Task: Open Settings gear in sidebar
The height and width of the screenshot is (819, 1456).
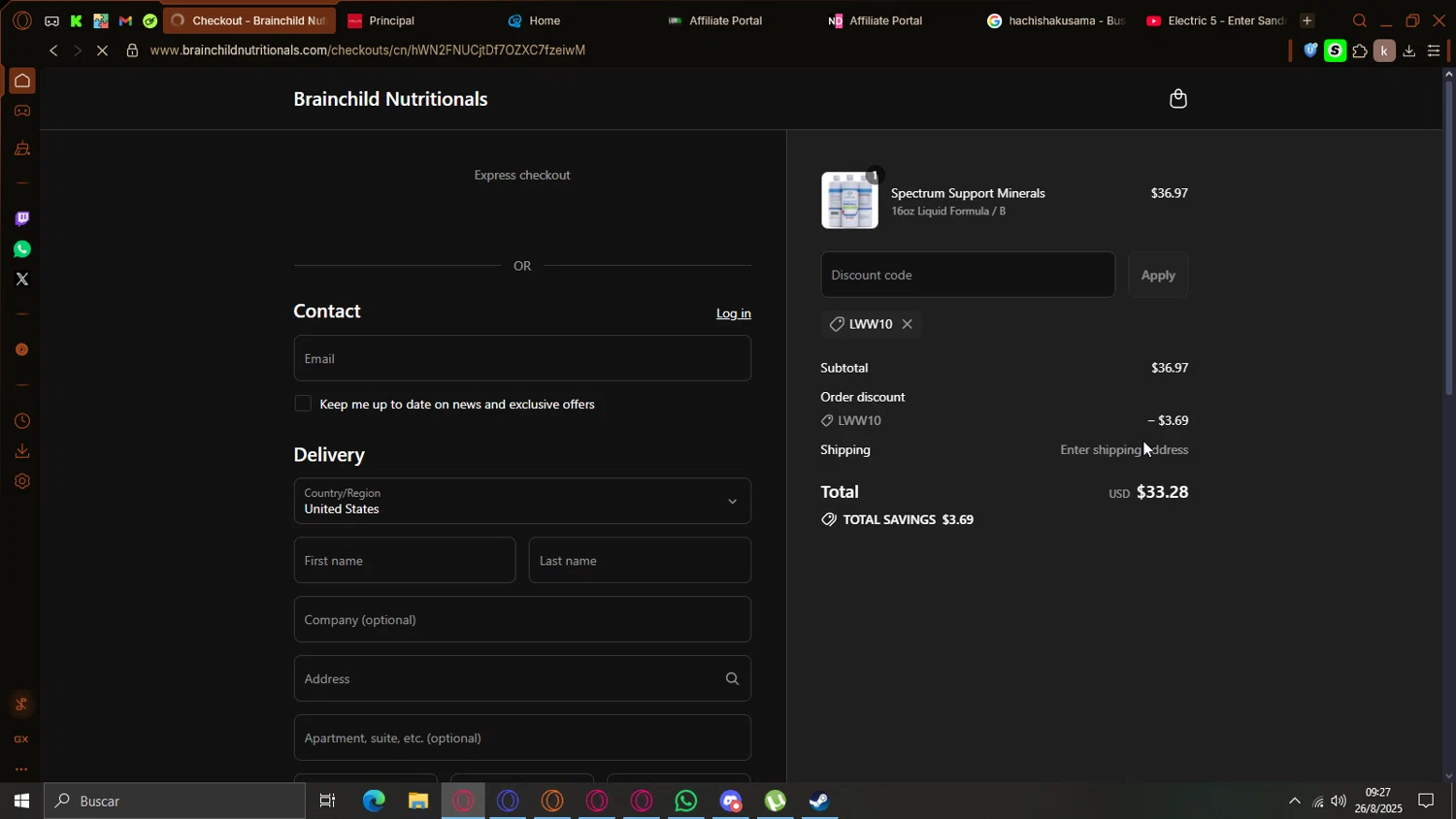Action: coord(22,481)
